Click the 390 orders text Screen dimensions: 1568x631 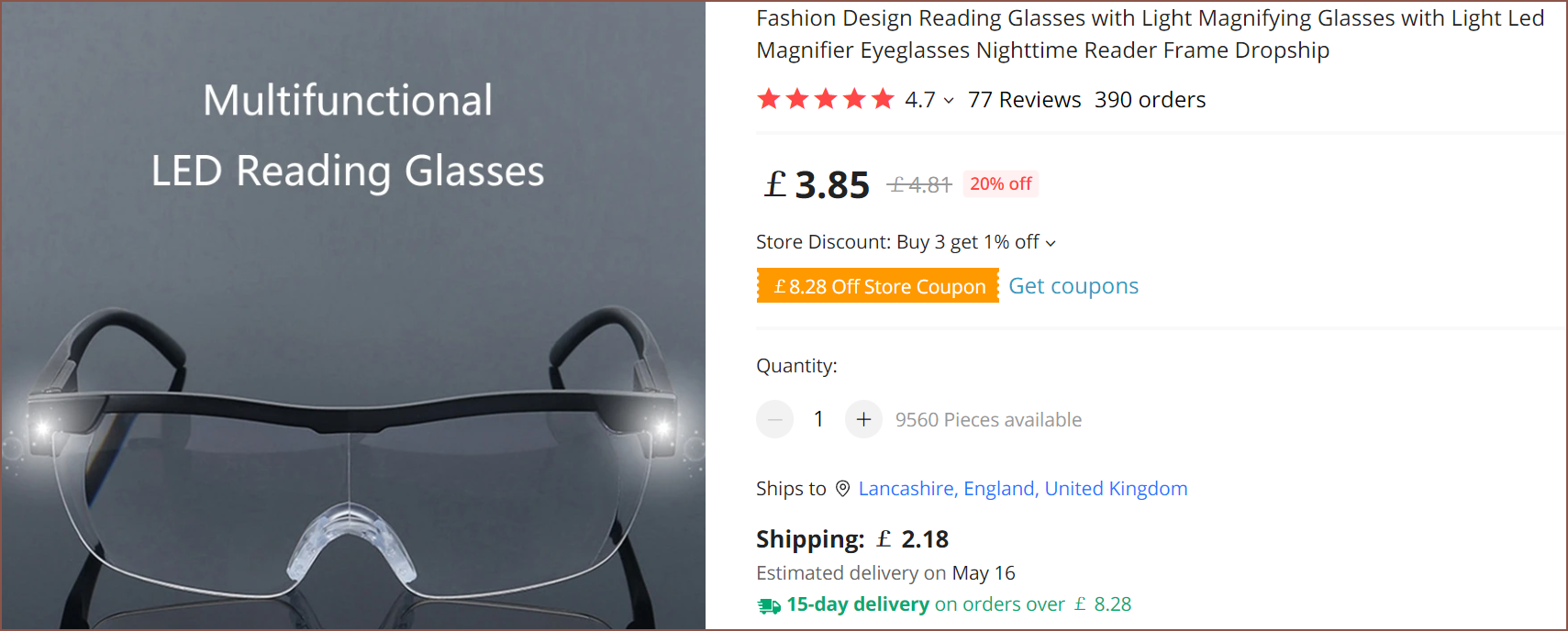click(x=1150, y=100)
